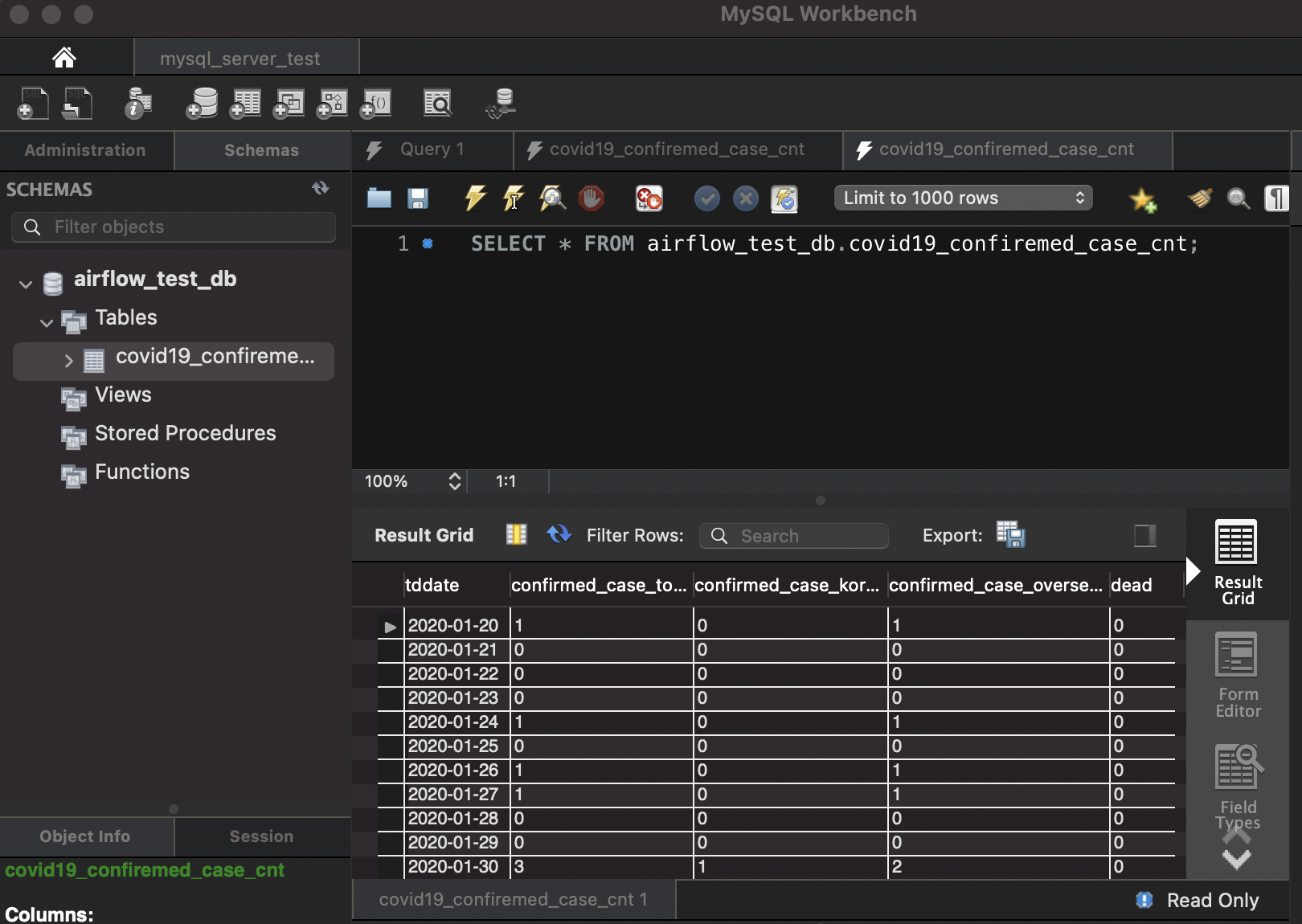The width and height of the screenshot is (1302, 924).
Task: Toggle wrap cell content in grid
Action: pyautogui.click(x=516, y=534)
